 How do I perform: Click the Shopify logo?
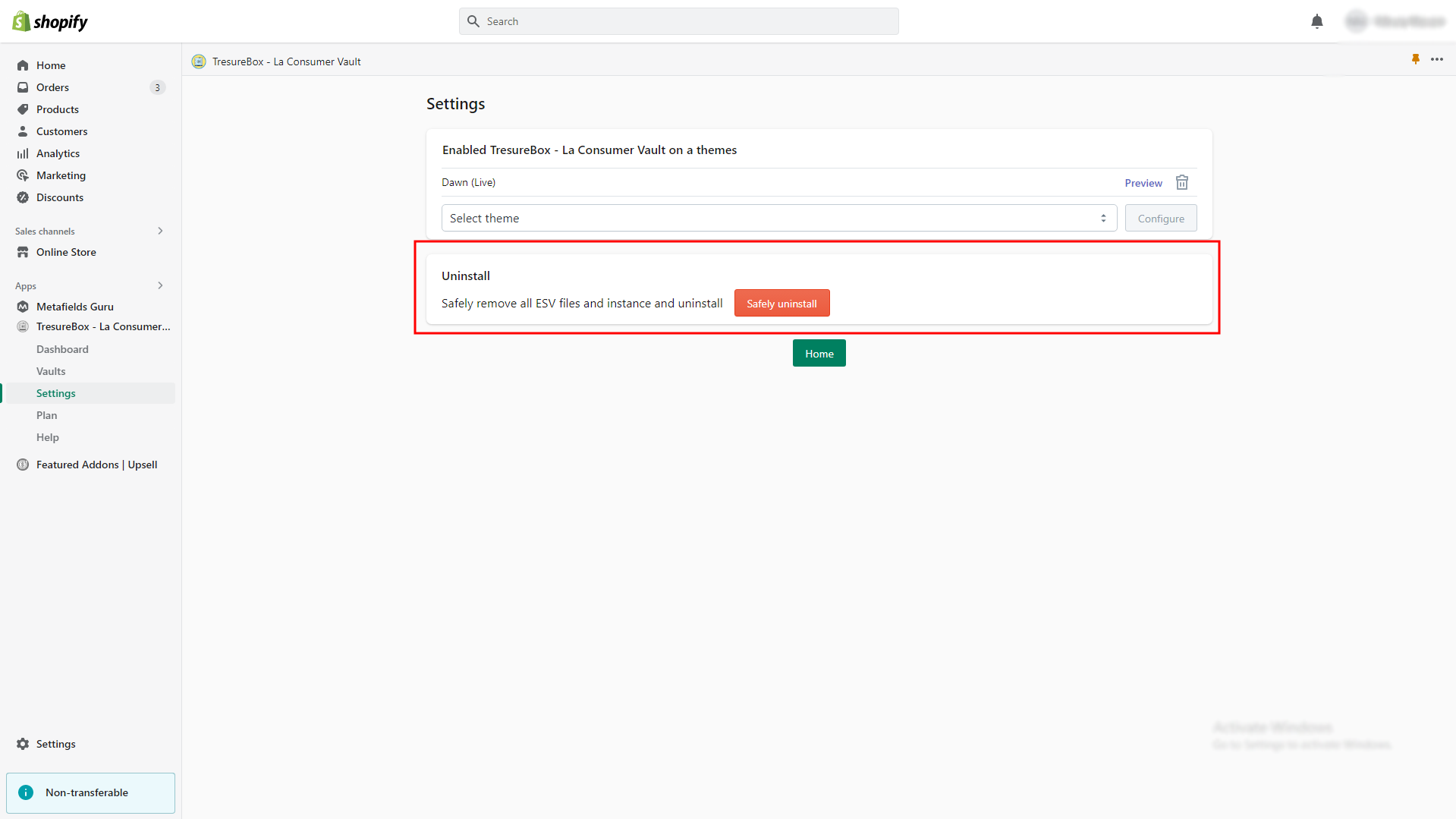[x=50, y=21]
